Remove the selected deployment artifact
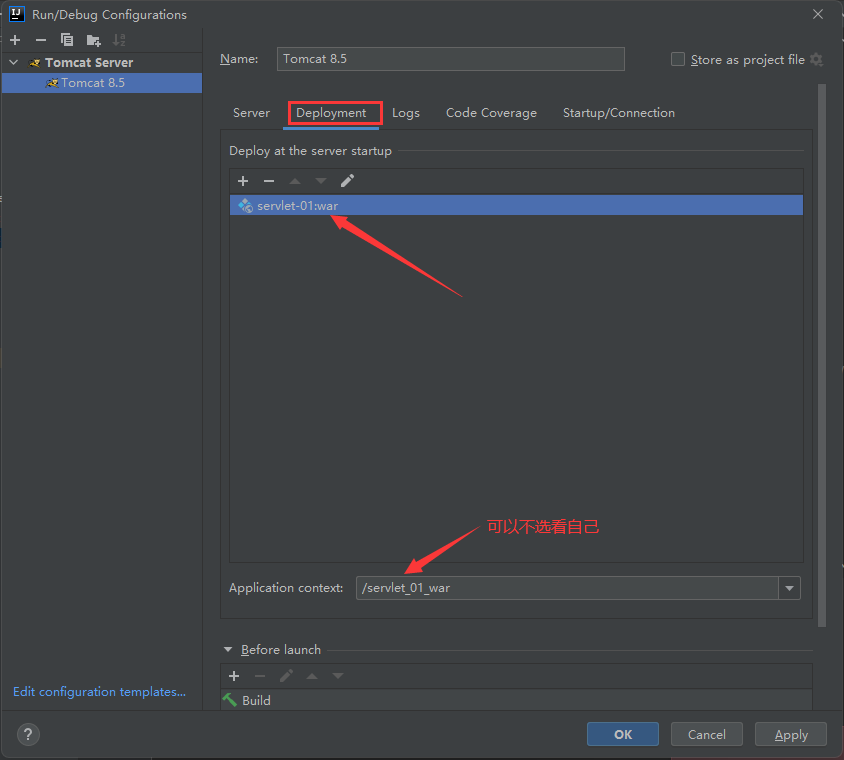Image resolution: width=844 pixels, height=760 pixels. (269, 181)
